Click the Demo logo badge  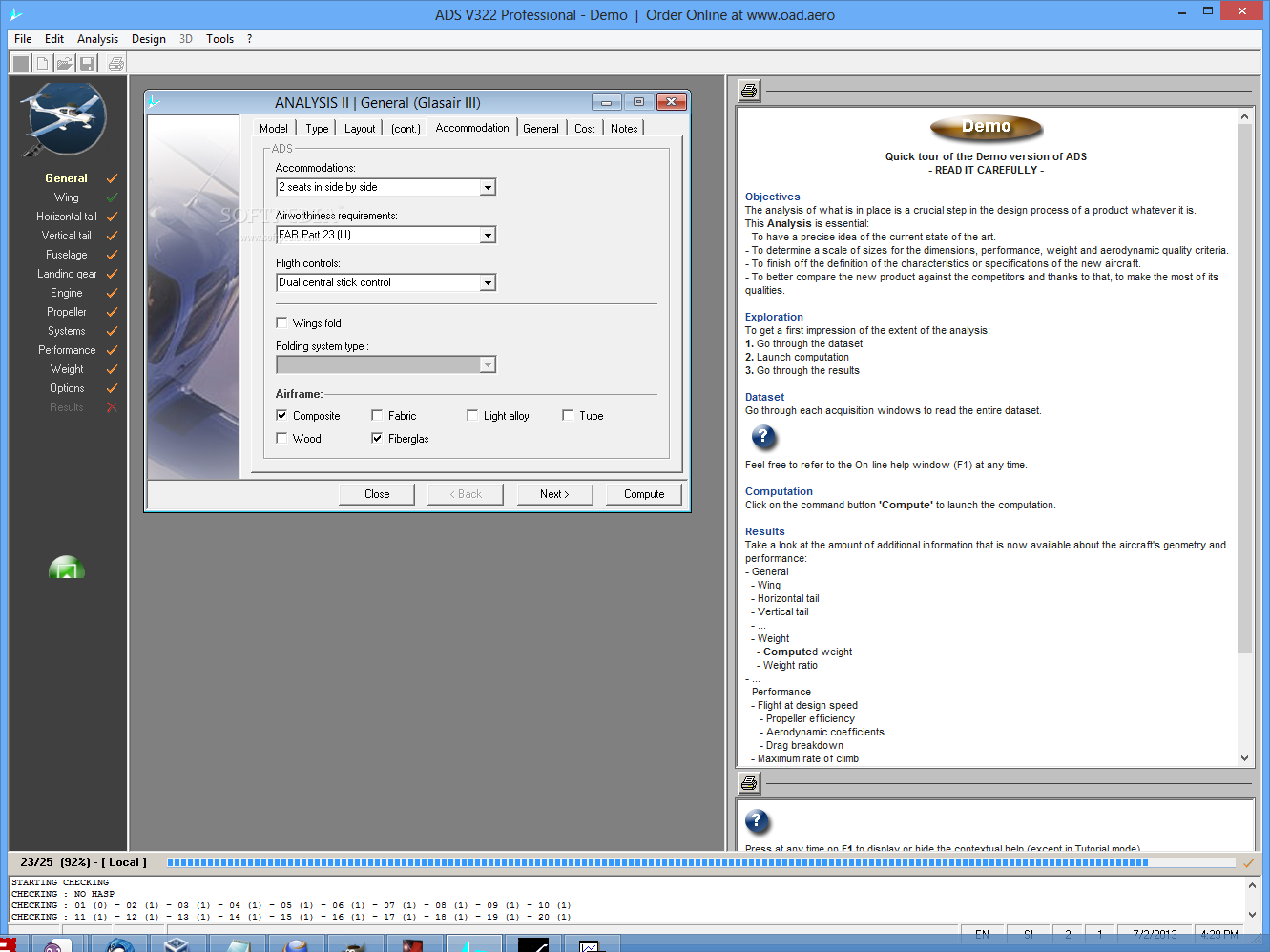pos(986,127)
